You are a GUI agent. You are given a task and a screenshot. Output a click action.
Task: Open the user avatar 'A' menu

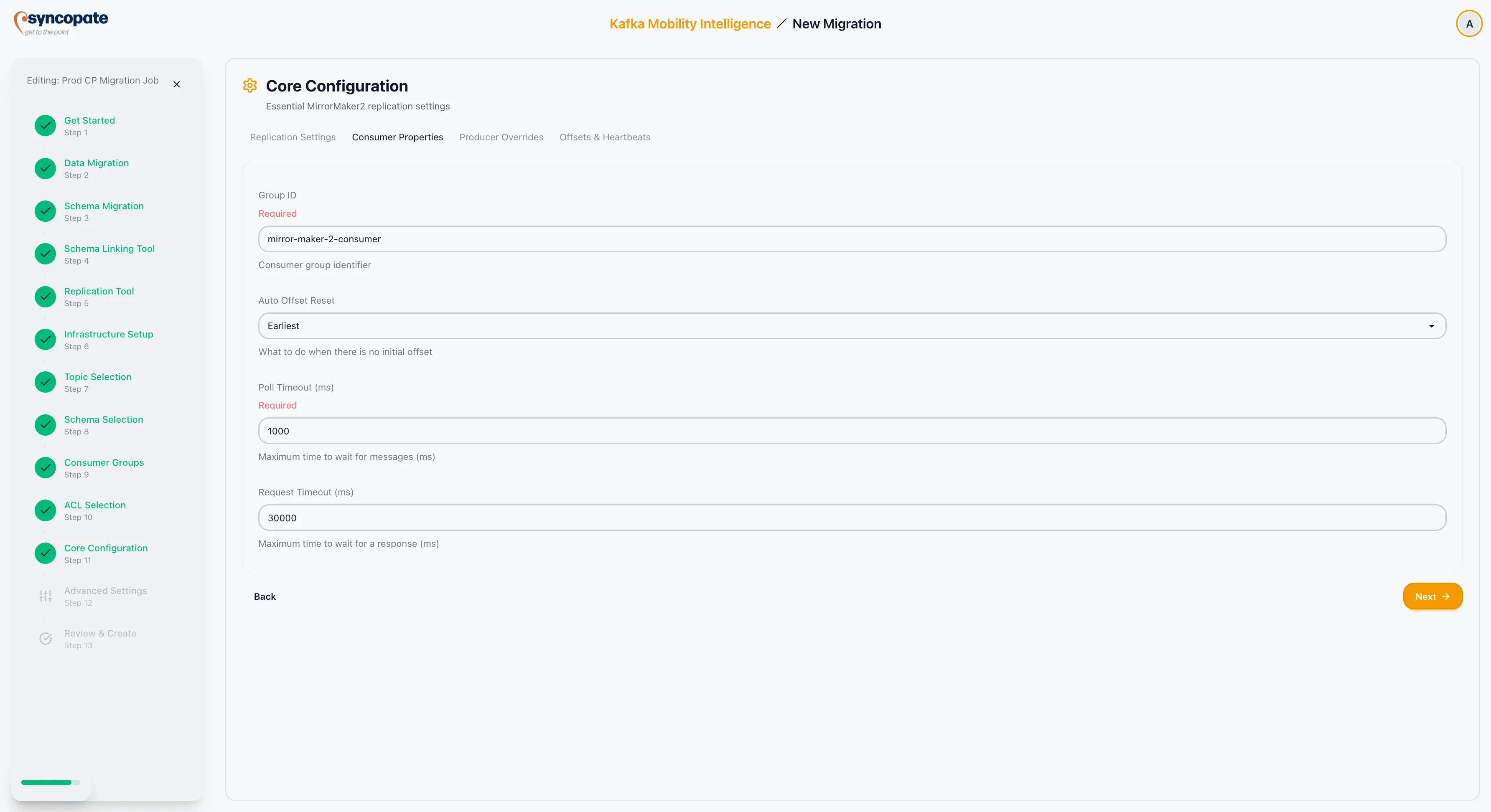tap(1468, 24)
